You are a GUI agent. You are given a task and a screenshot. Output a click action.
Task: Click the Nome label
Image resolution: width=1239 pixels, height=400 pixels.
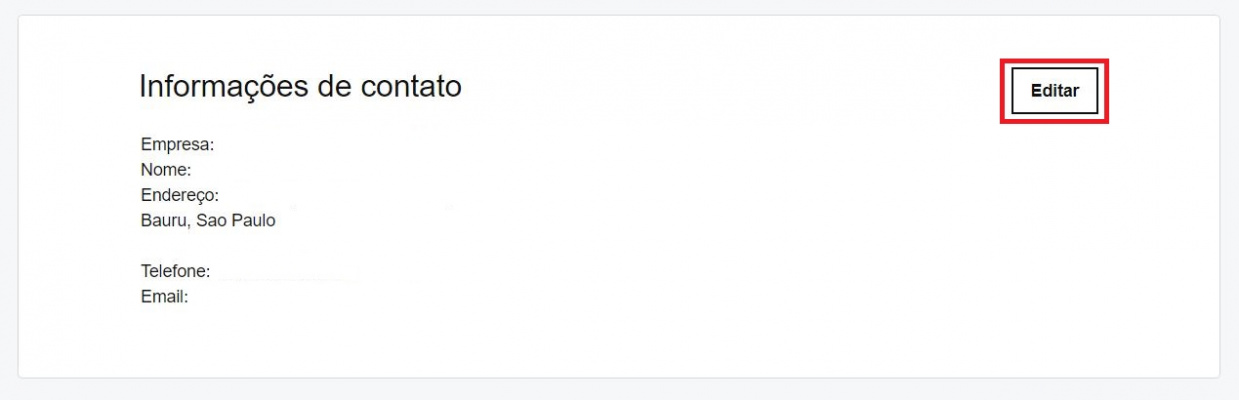click(165, 170)
